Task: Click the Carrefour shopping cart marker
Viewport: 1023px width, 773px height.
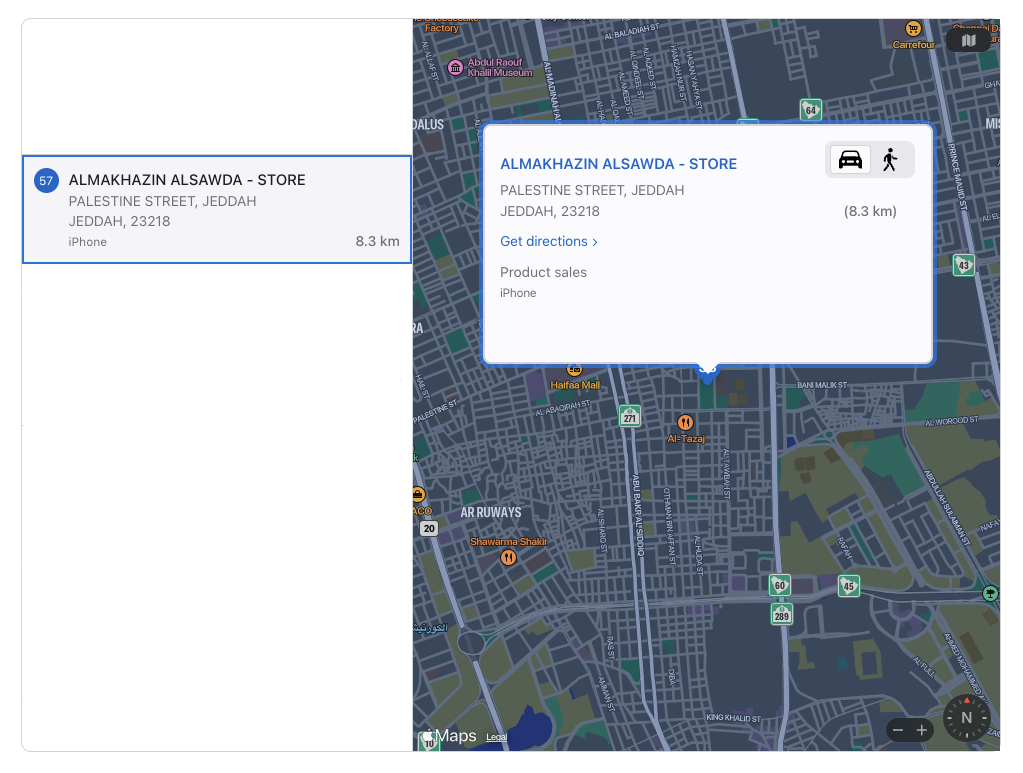Action: pyautogui.click(x=912, y=29)
